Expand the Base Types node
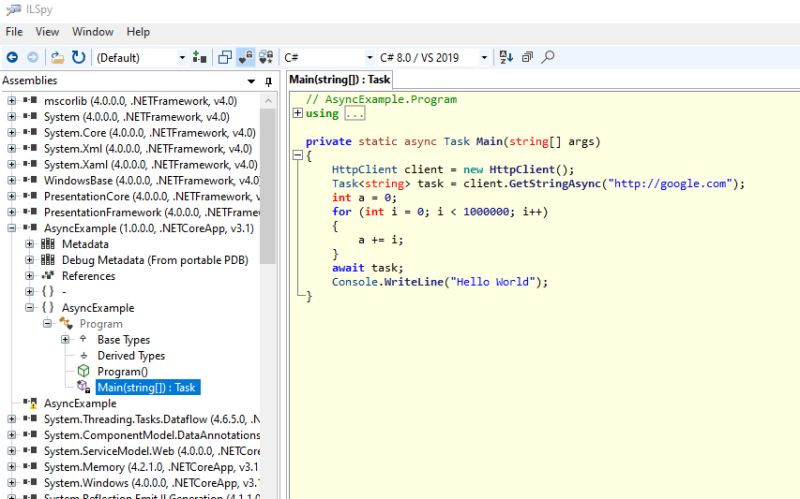The image size is (800, 499). (x=65, y=339)
